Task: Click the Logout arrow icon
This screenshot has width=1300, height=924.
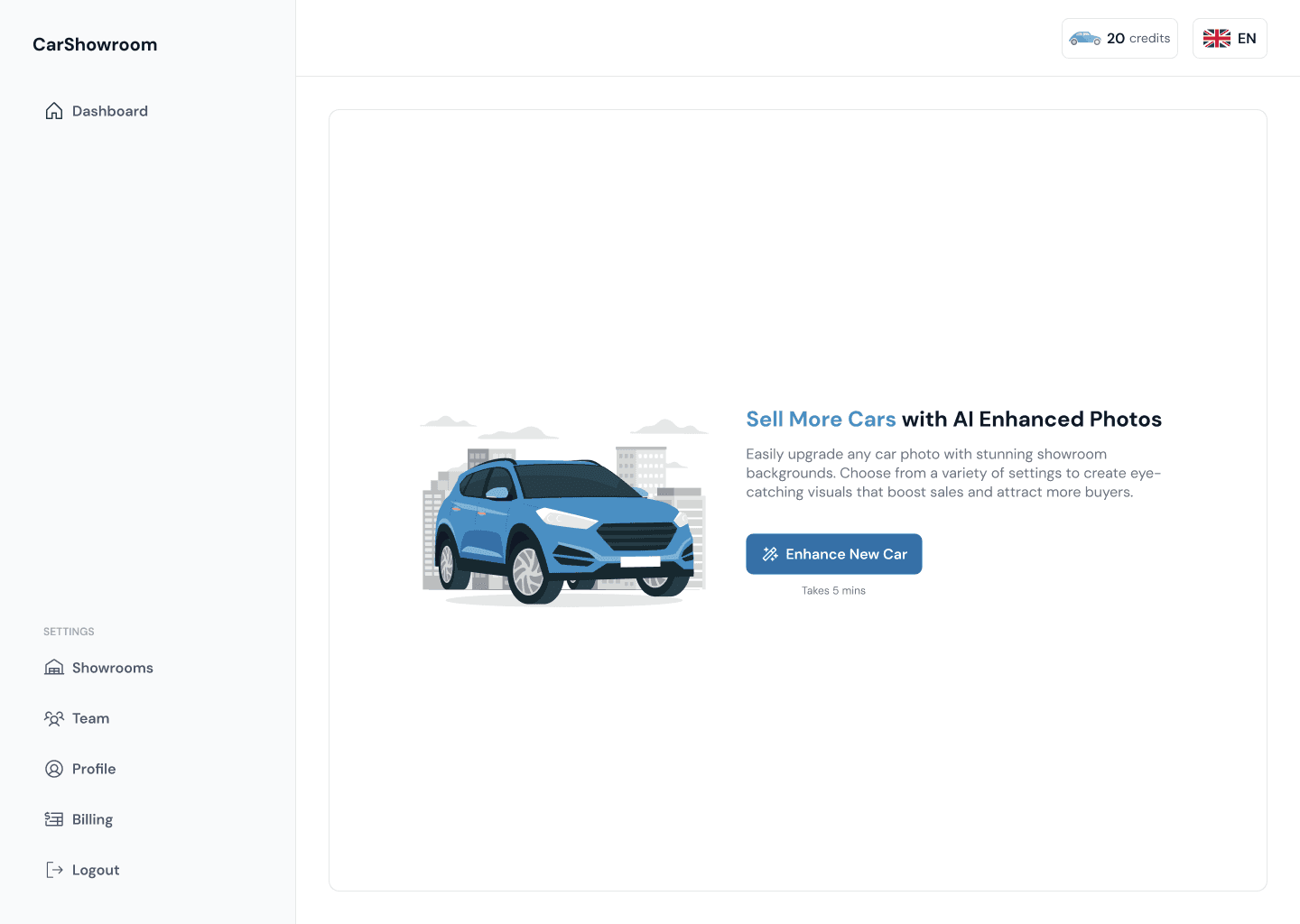Action: point(54,870)
